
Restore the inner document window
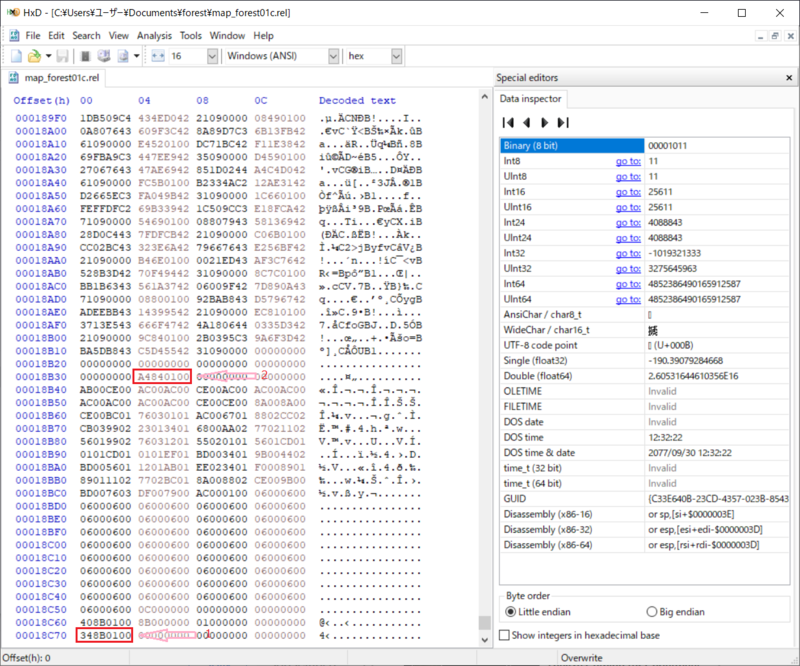tap(775, 36)
